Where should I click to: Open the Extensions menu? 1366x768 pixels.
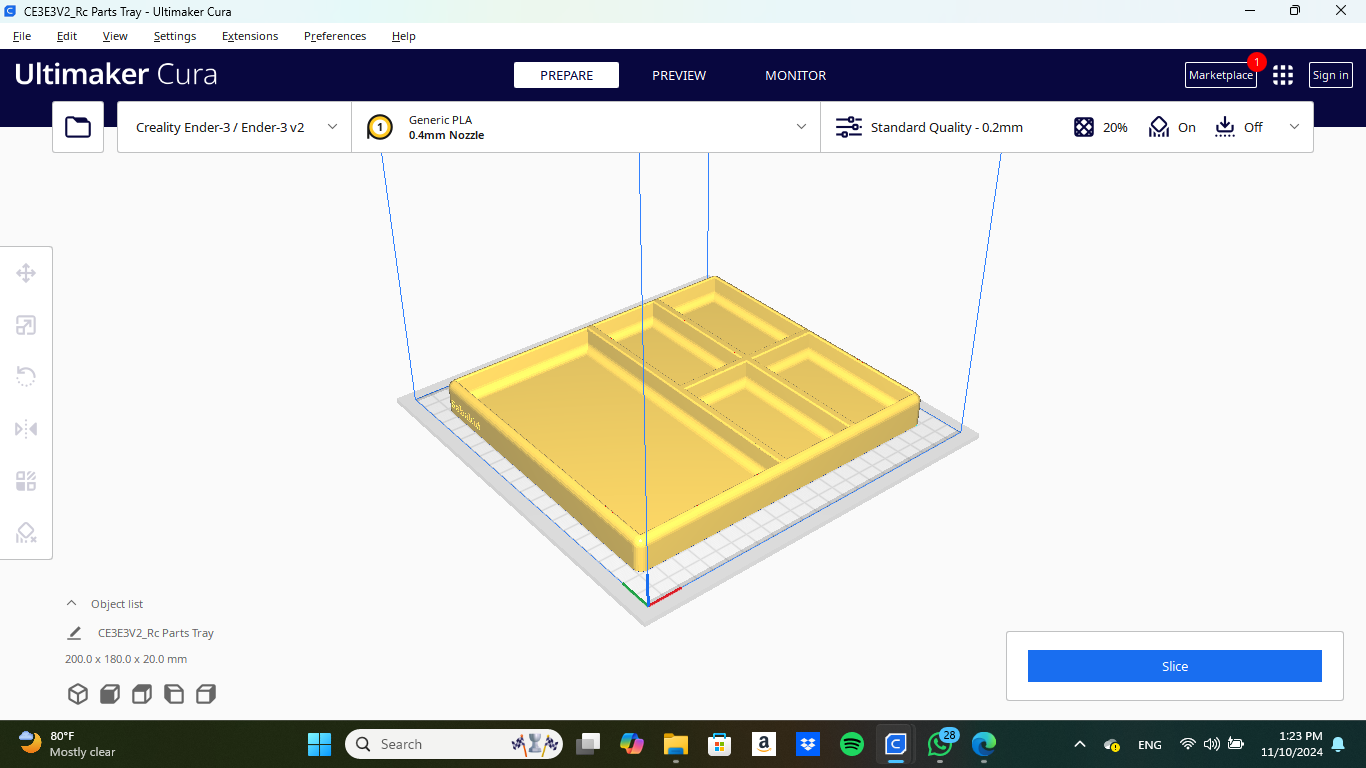(x=250, y=36)
